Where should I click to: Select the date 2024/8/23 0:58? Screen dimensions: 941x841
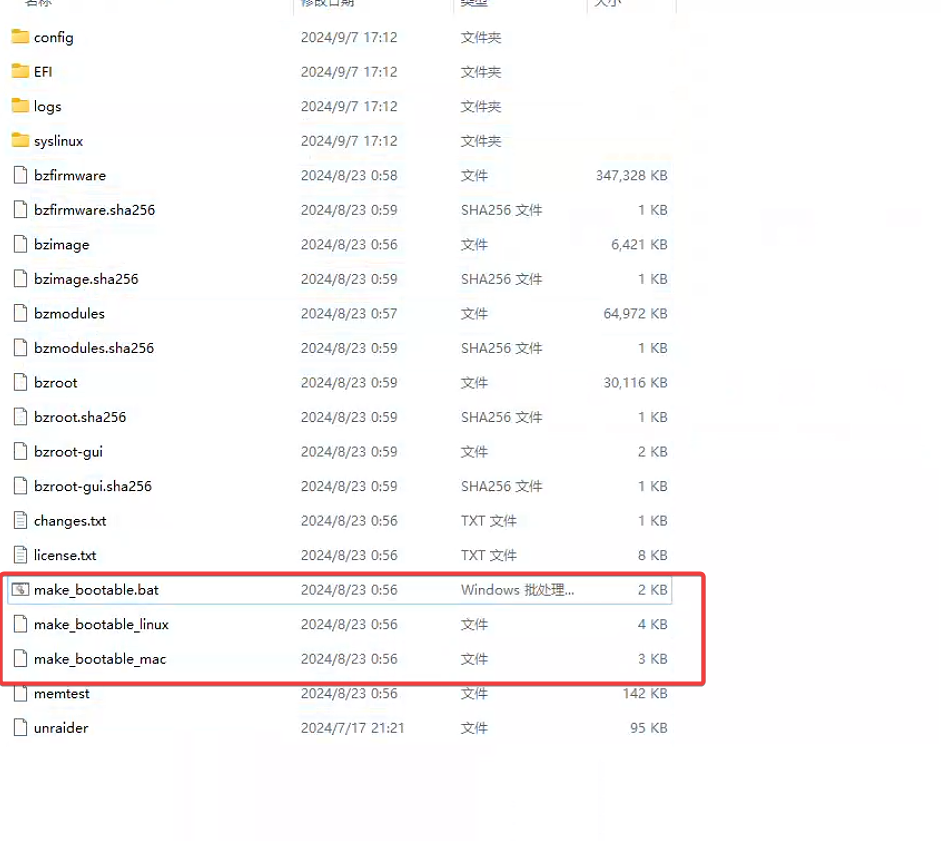tap(349, 175)
